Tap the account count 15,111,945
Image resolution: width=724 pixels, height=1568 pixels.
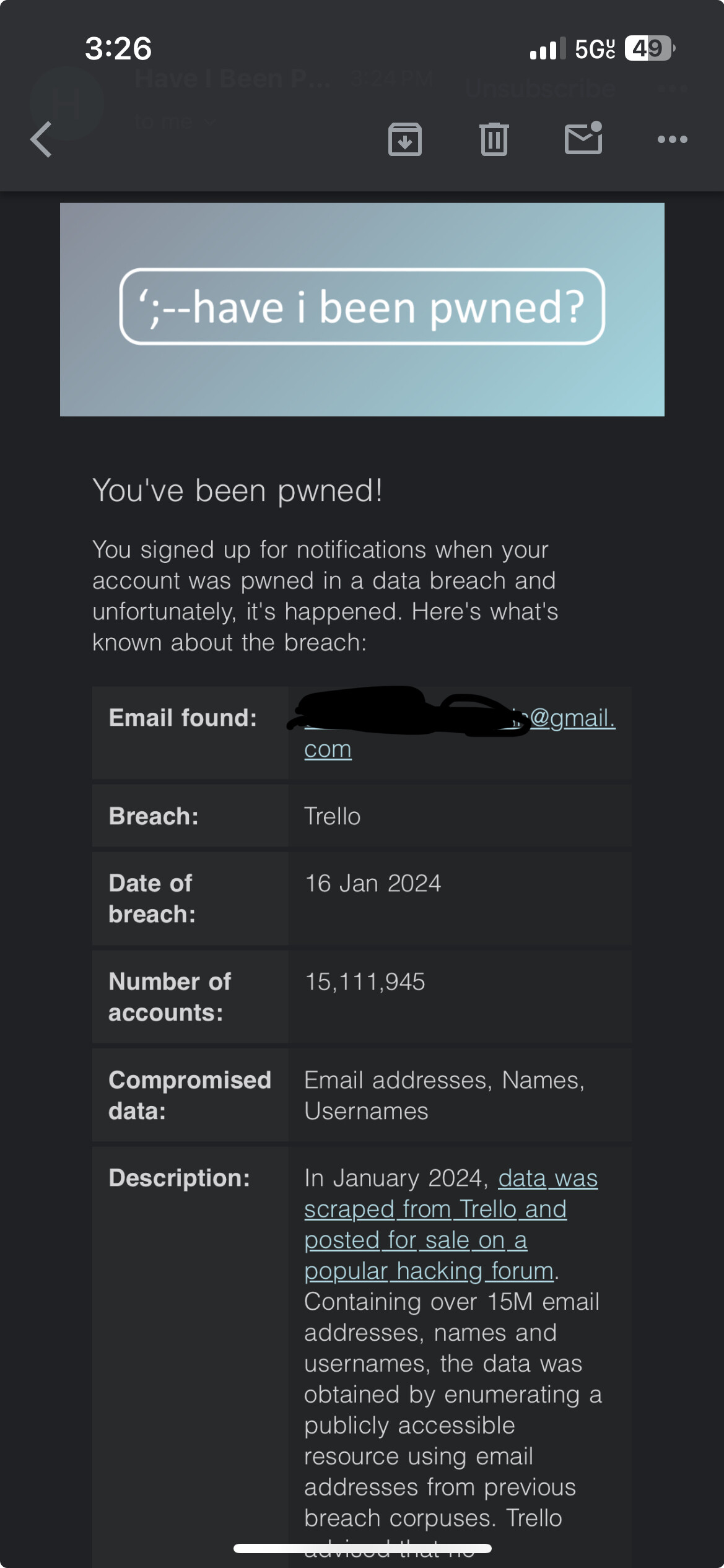tap(365, 982)
